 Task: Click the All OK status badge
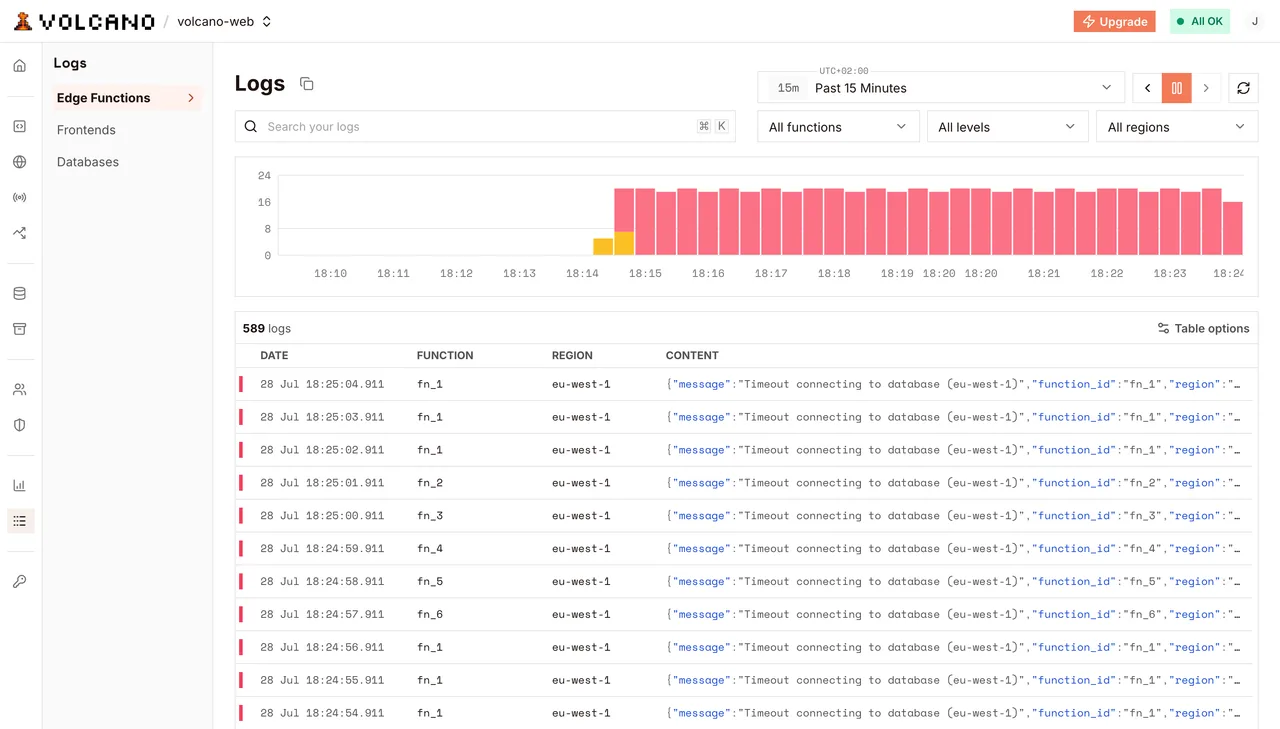click(x=1199, y=21)
